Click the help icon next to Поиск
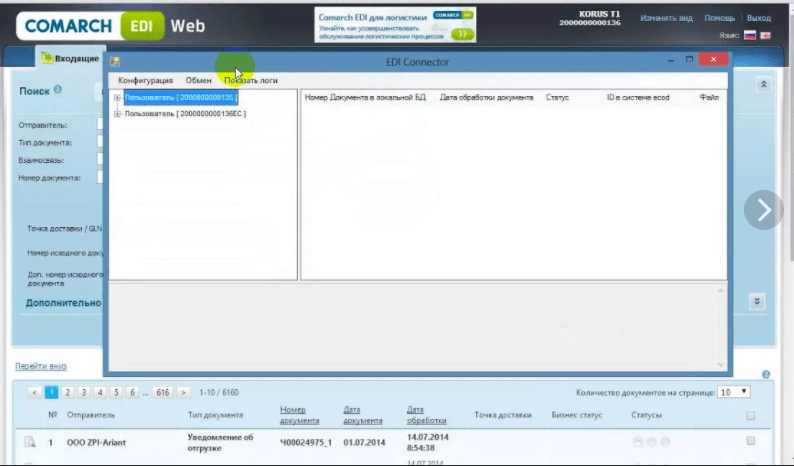Viewport: 794px width, 466px height. [58, 90]
